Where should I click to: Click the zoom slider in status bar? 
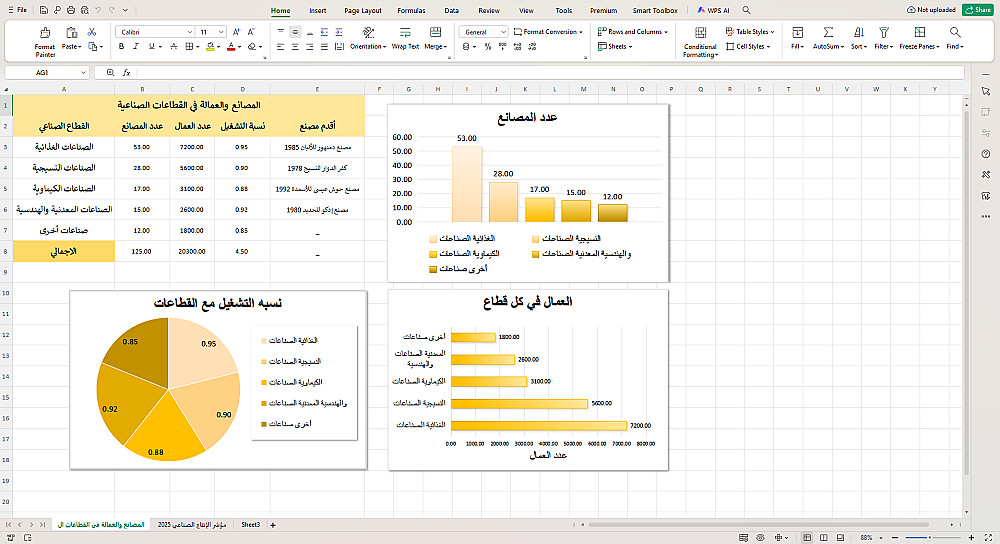pyautogui.click(x=932, y=538)
